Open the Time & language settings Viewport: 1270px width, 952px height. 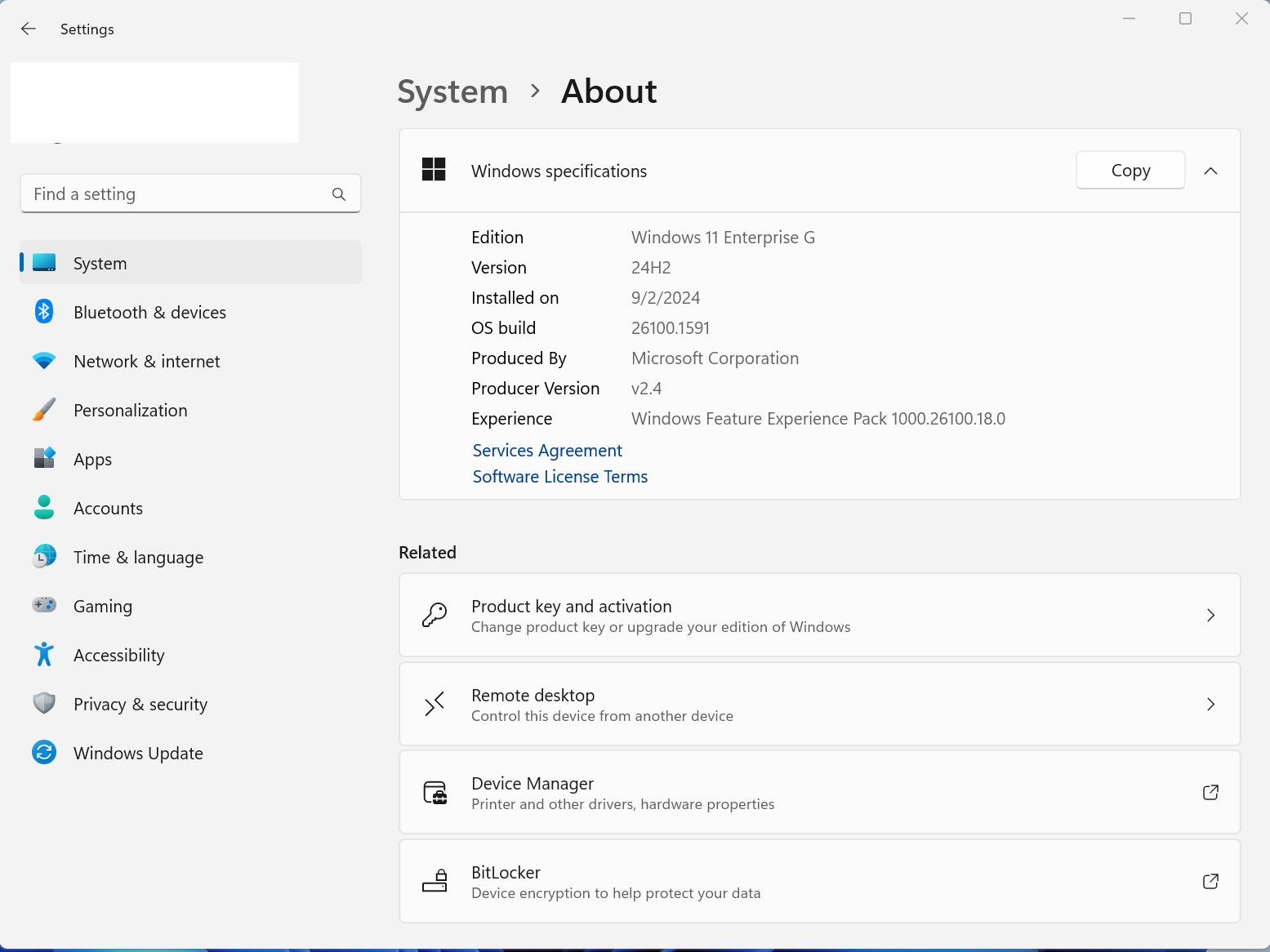[x=190, y=557]
